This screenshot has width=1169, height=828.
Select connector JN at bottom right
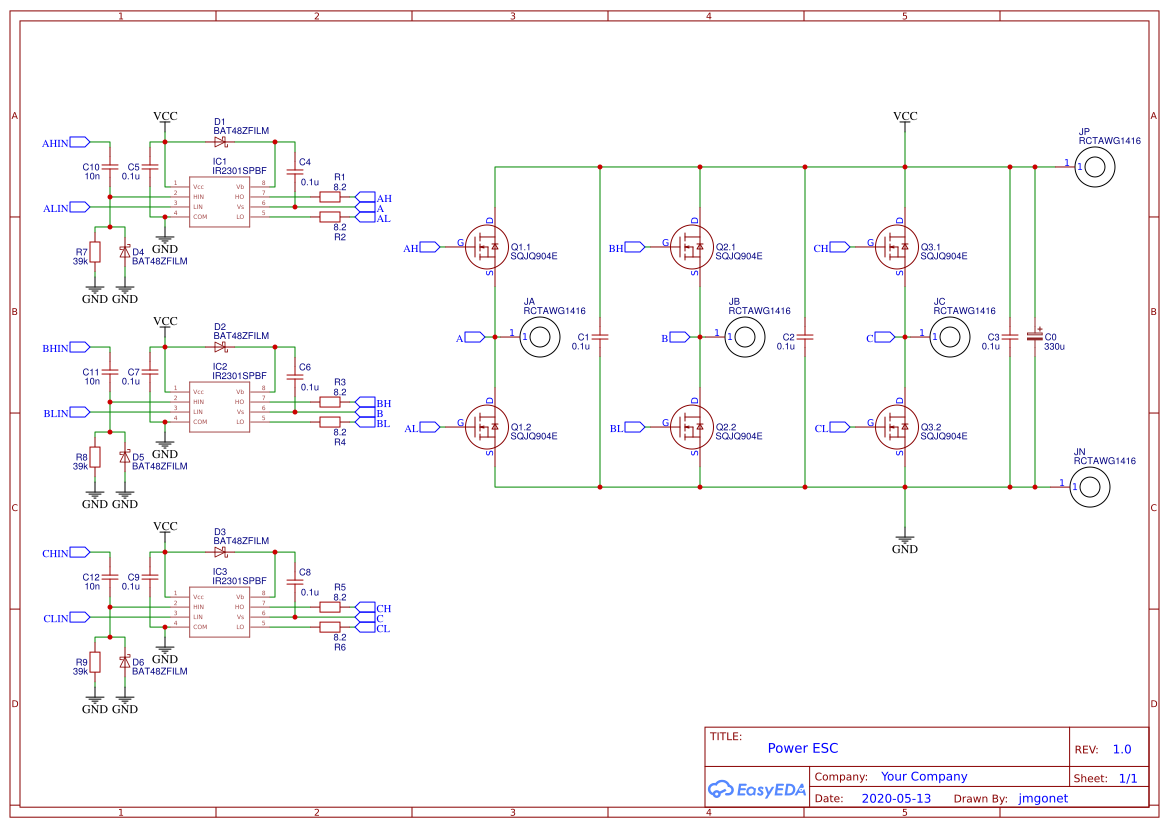(x=1089, y=487)
